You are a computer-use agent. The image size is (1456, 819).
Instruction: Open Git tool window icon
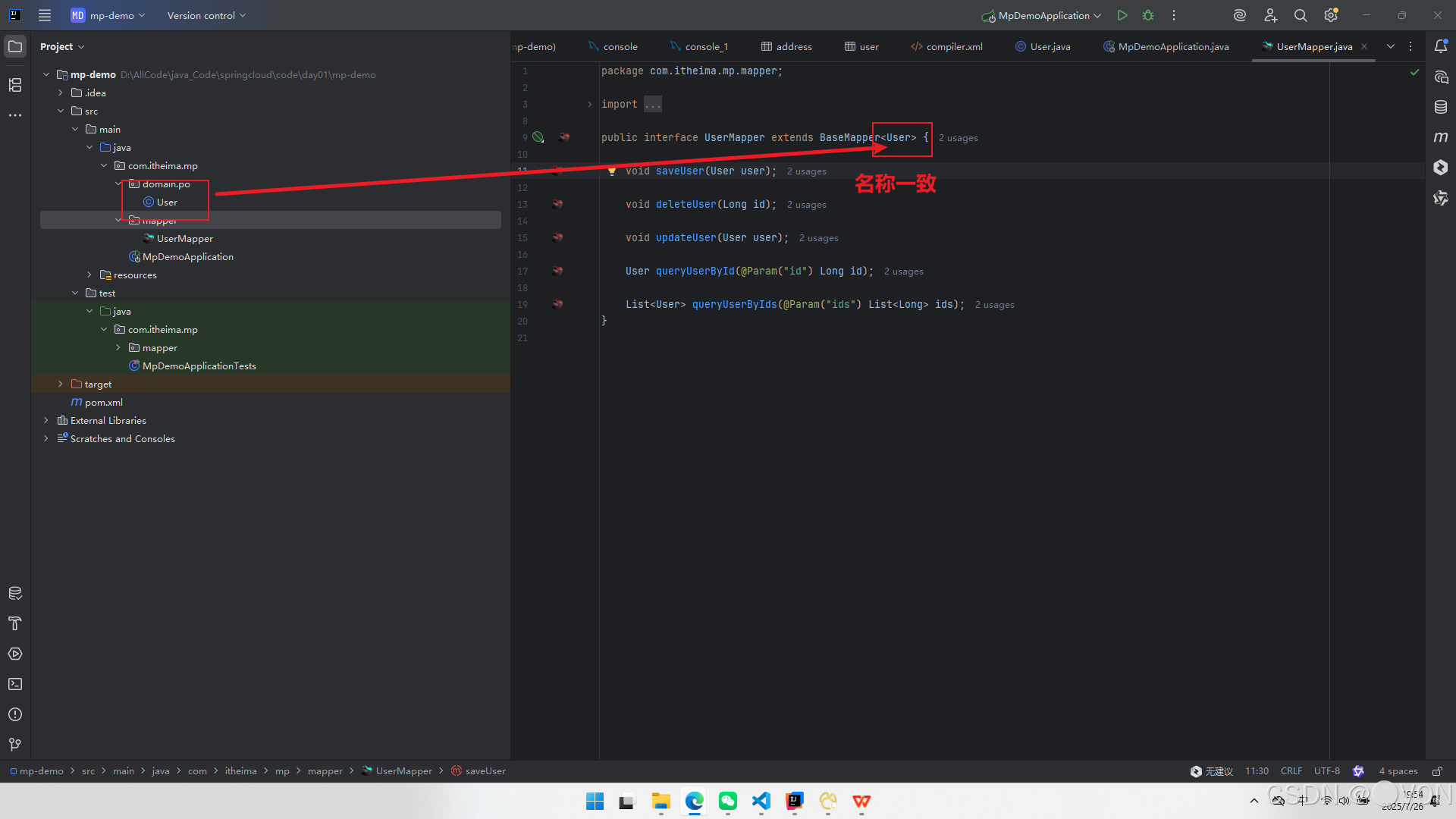(15, 745)
